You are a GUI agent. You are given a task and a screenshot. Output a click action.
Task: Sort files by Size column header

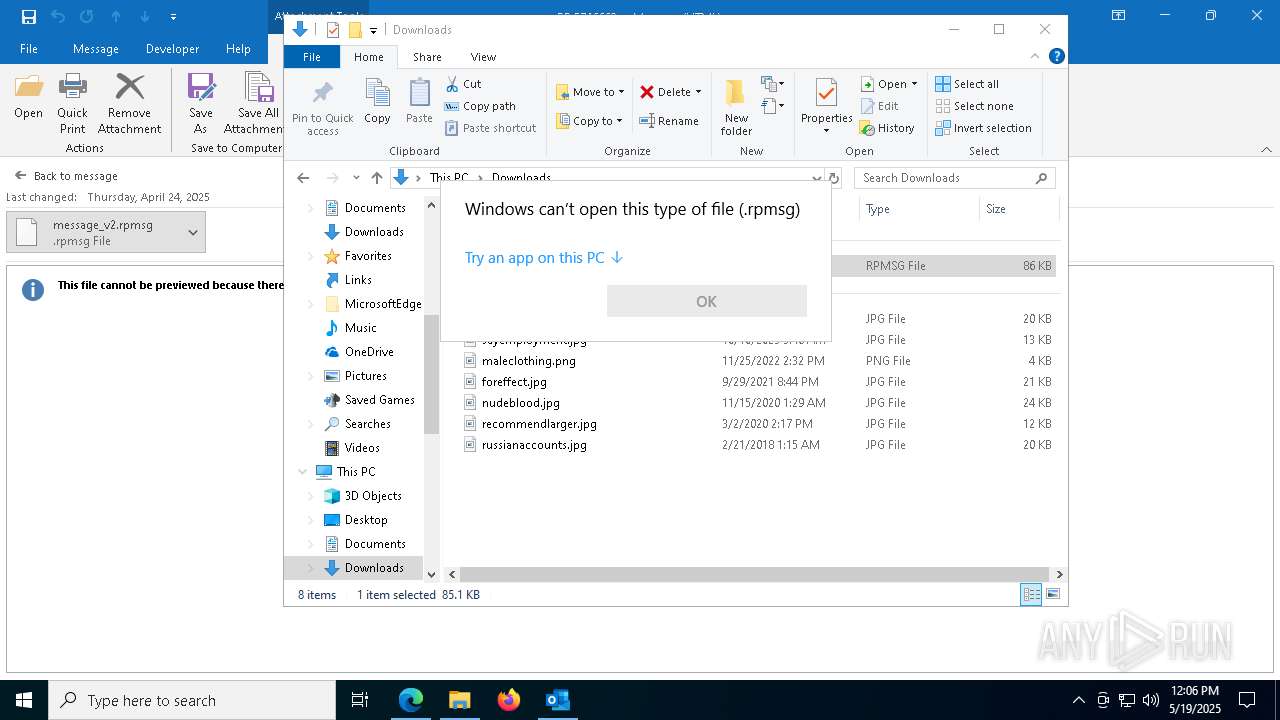(1018, 209)
